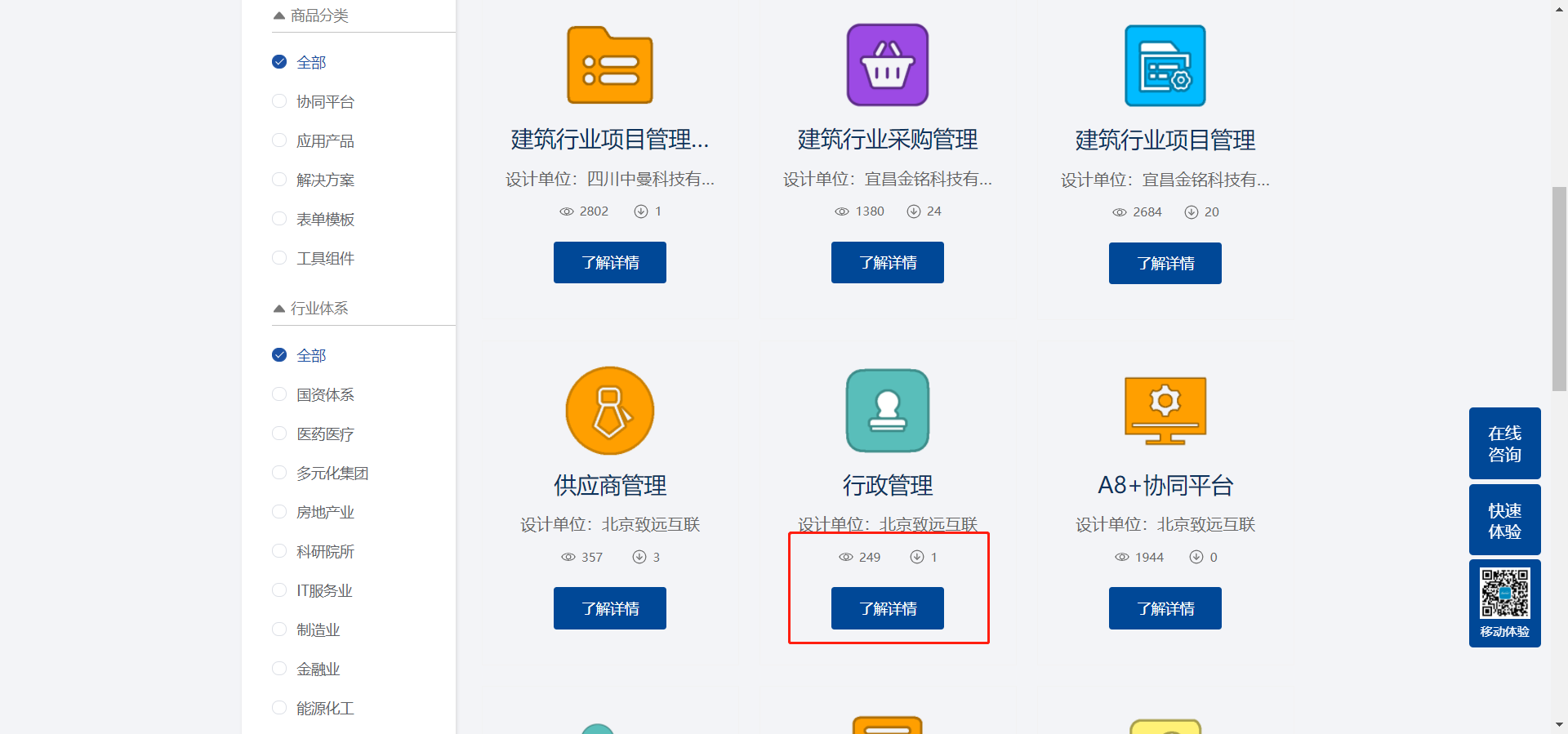Click 了解详情 under 行政管理
Viewport: 1568px width, 734px height.
coord(888,608)
